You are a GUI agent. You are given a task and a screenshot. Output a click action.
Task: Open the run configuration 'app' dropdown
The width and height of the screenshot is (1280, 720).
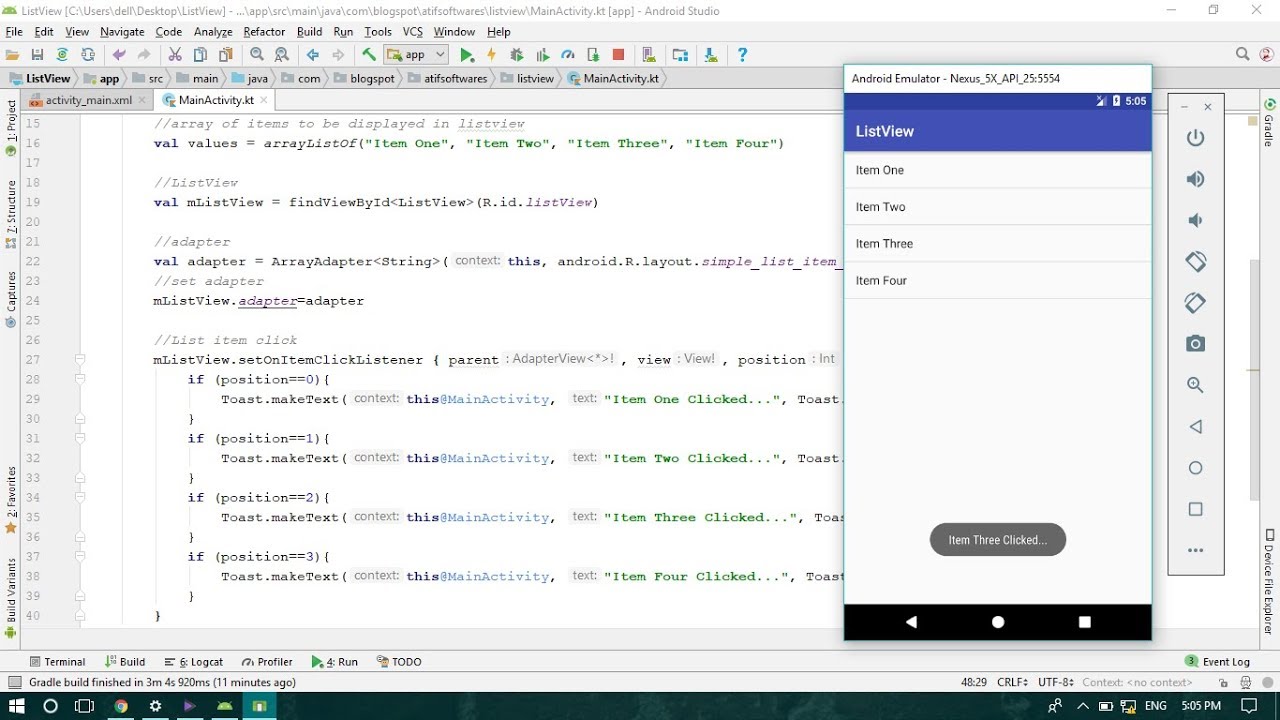point(416,55)
